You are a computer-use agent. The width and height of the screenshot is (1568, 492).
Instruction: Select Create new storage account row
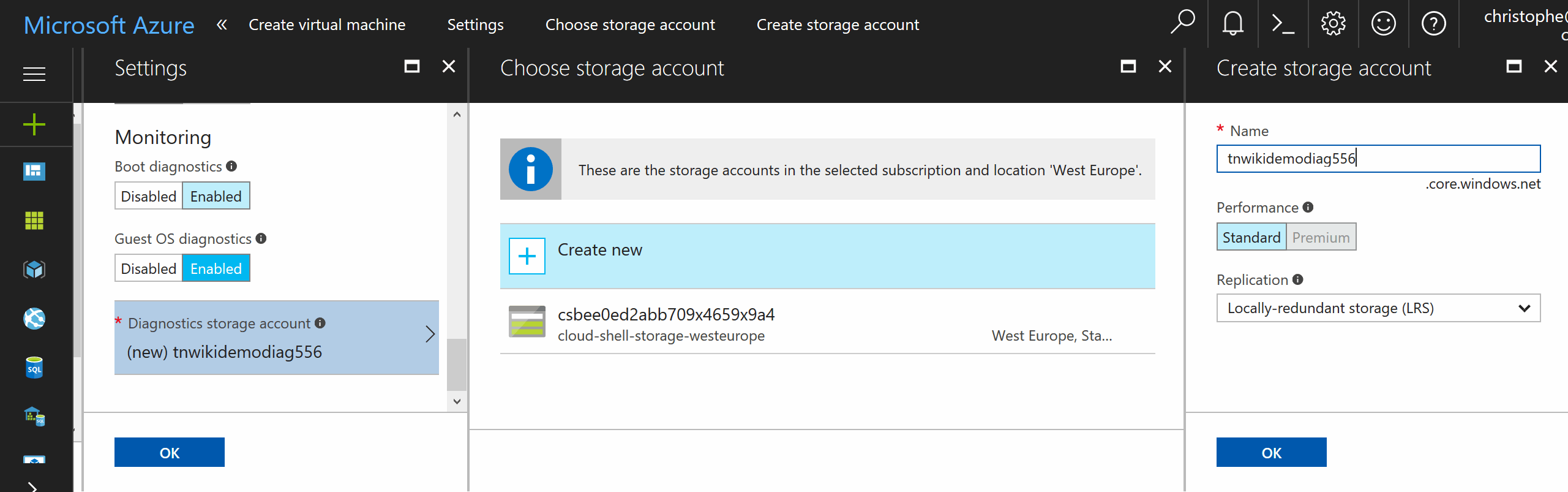pos(828,256)
